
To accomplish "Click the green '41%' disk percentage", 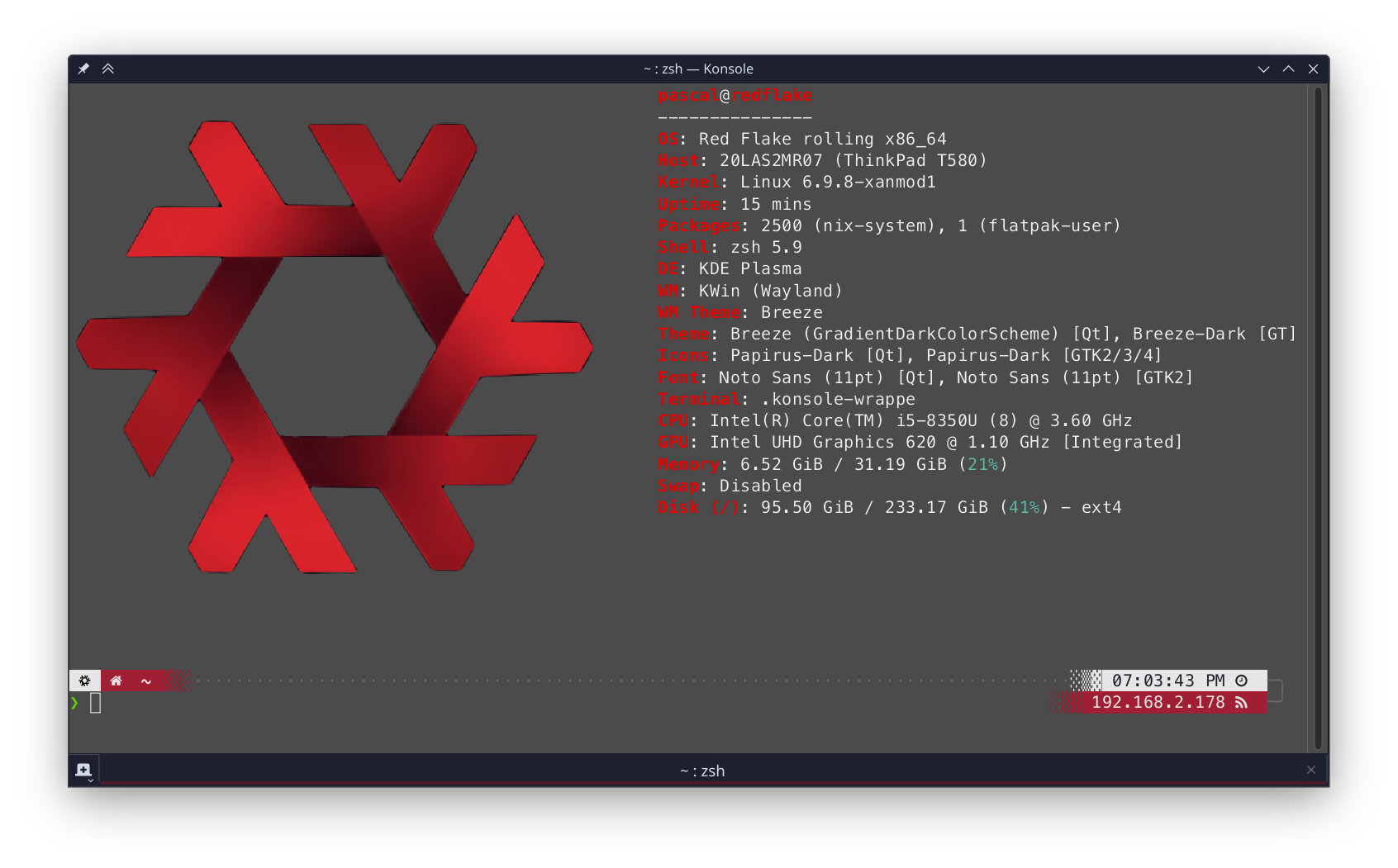I will (1025, 507).
